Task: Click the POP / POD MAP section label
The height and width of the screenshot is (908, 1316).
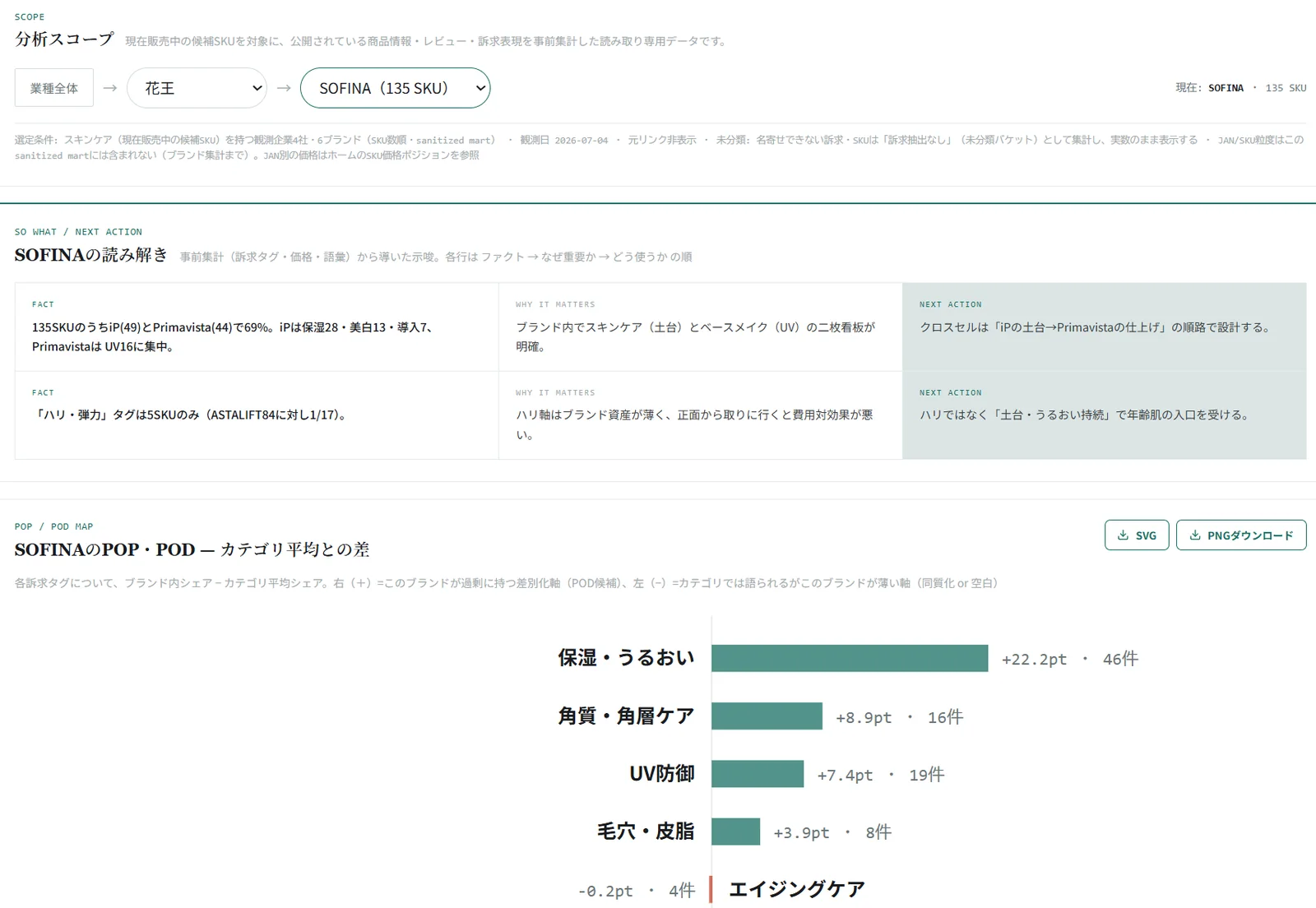Action: pyautogui.click(x=54, y=526)
